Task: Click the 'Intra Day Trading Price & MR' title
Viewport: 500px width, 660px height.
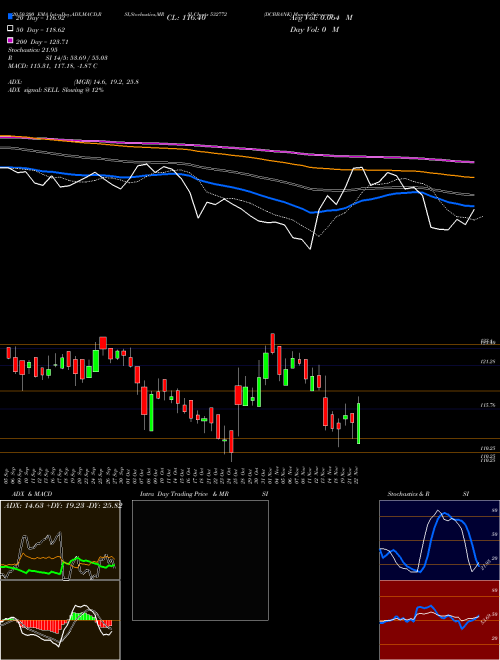Action: [184, 494]
